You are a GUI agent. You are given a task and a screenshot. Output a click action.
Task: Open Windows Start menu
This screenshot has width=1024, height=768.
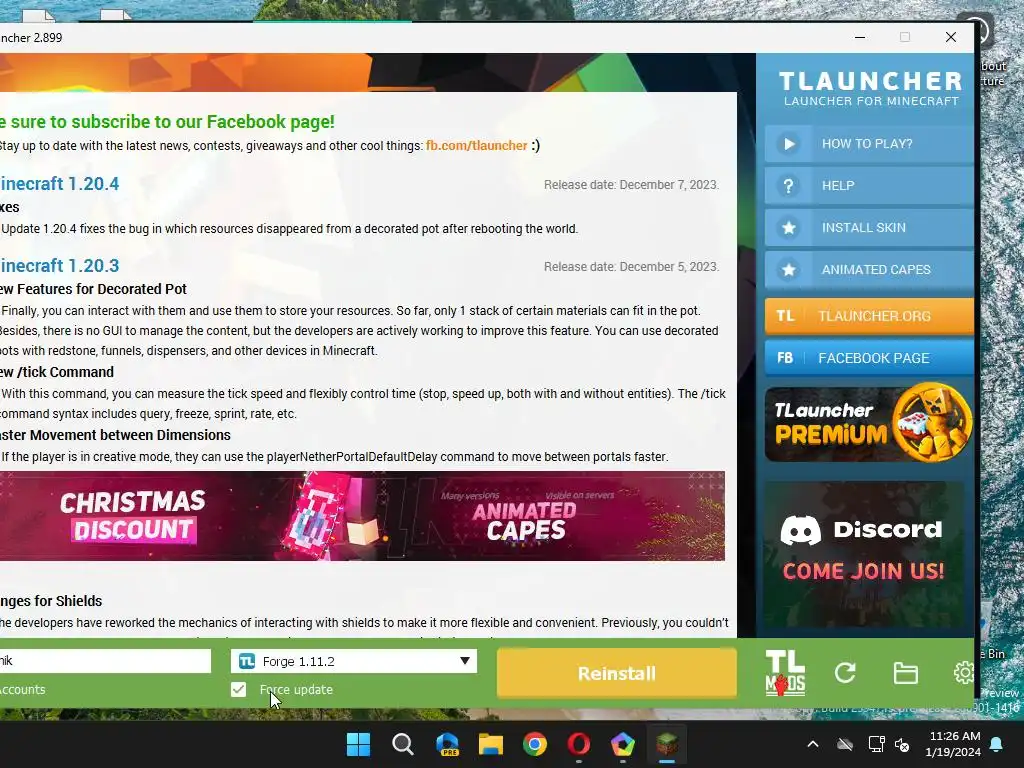[358, 744]
